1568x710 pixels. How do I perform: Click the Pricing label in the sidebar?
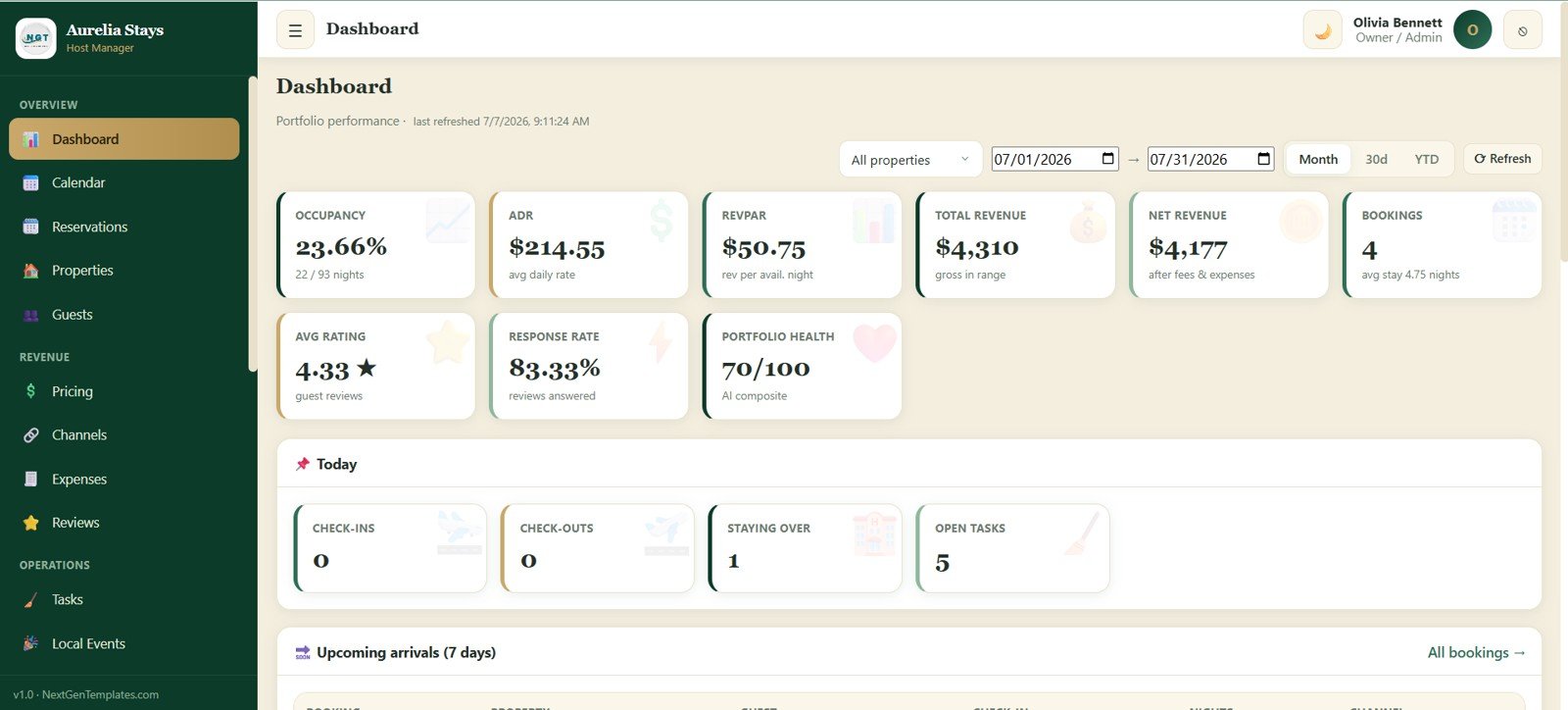tap(73, 391)
